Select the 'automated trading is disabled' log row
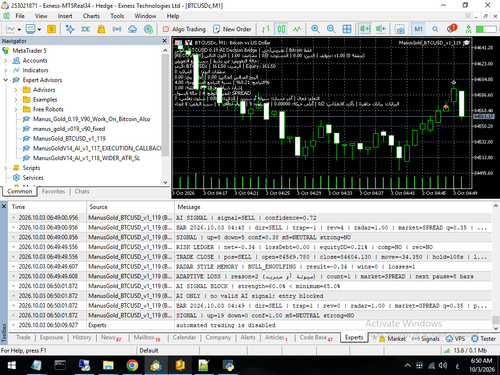This screenshot has width=500, height=375. (250, 325)
